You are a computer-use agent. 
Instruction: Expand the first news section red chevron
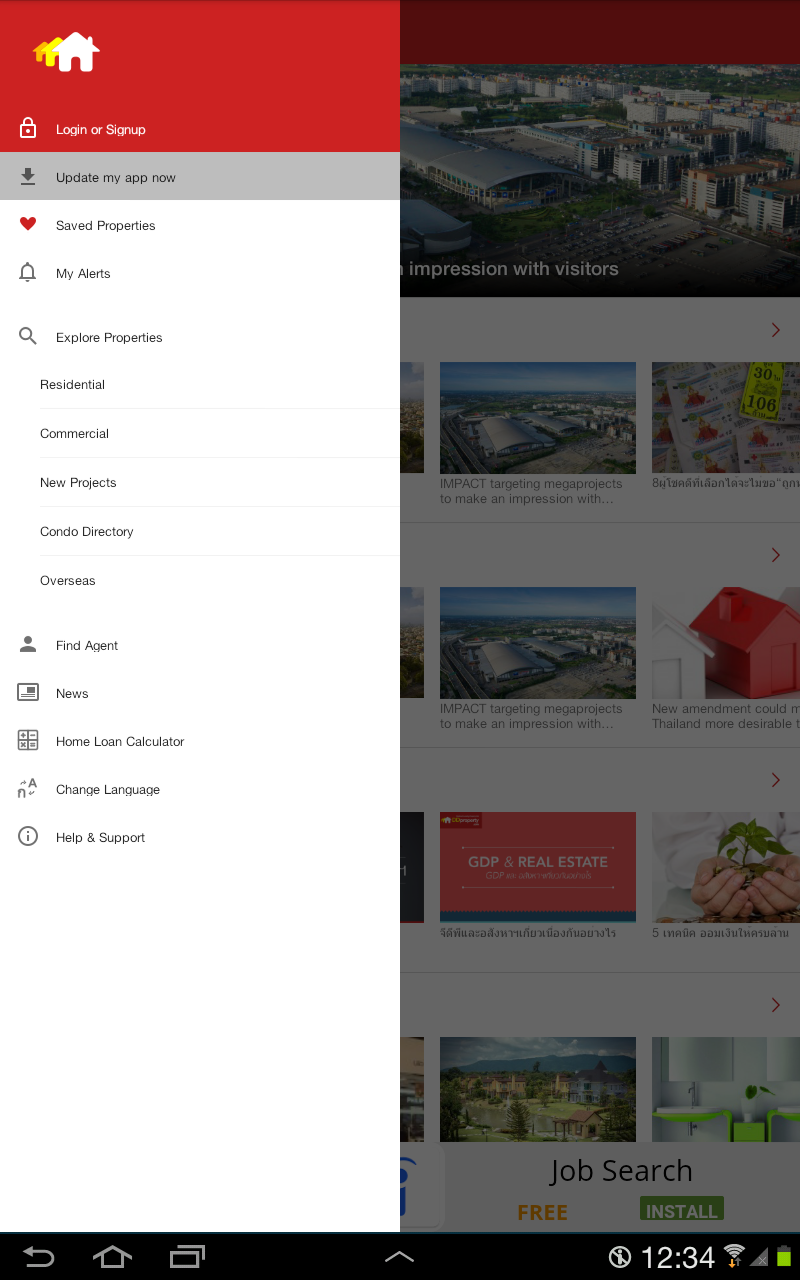[776, 330]
